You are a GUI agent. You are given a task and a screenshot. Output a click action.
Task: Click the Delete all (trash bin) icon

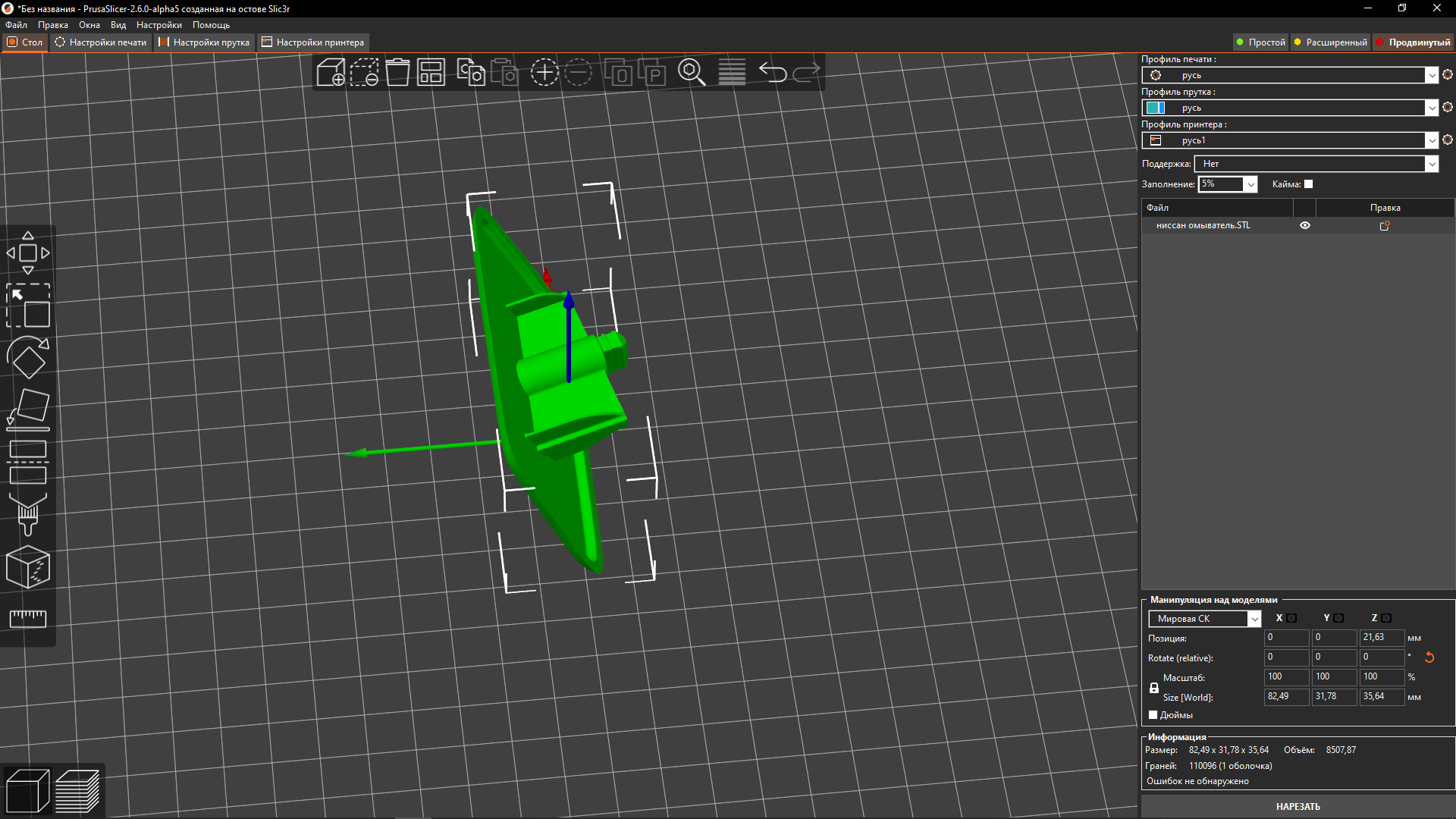(x=397, y=73)
